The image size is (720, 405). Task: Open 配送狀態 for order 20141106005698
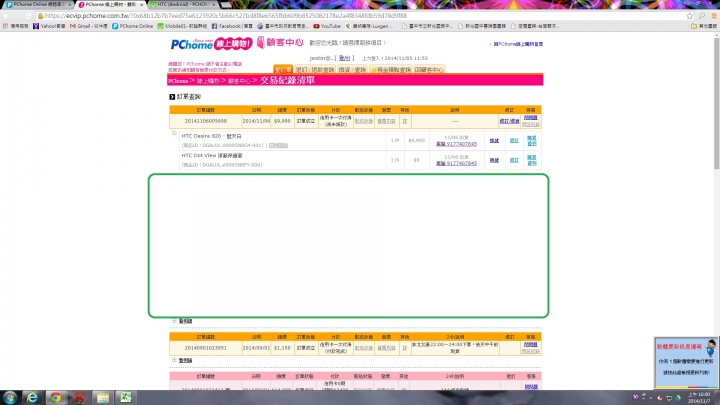364,121
